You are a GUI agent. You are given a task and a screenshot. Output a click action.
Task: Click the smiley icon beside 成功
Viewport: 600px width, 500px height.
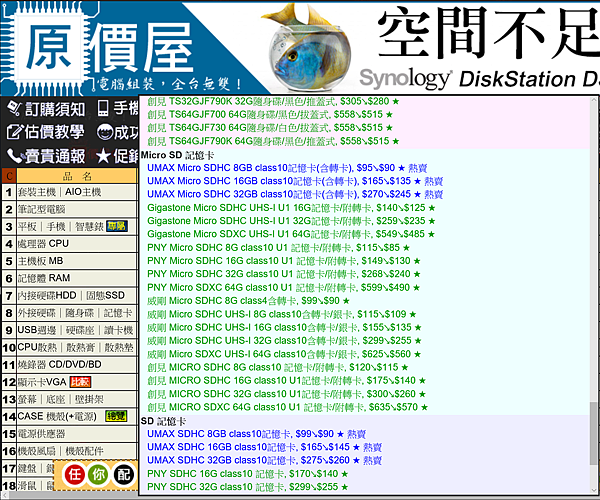pos(104,133)
